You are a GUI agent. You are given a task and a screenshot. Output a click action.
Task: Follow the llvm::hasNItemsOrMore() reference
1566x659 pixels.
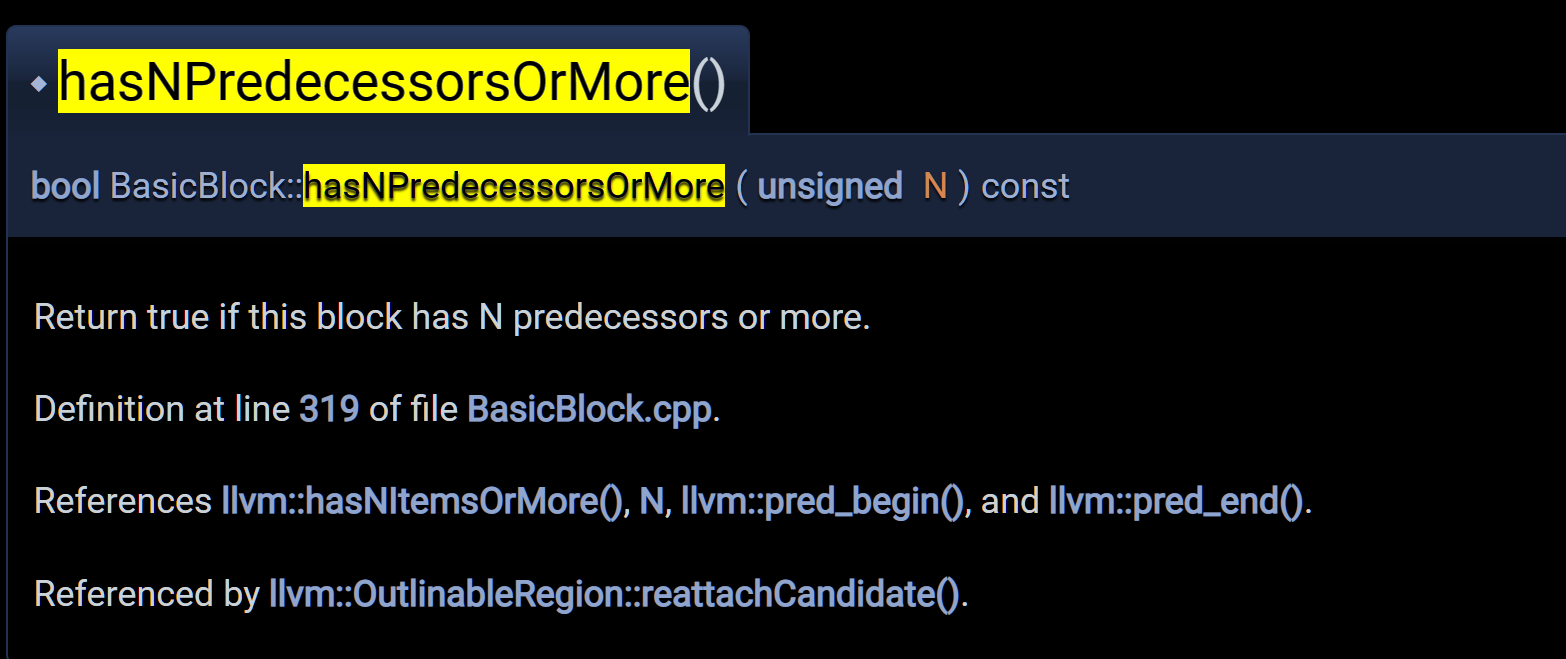pyautogui.click(x=423, y=501)
